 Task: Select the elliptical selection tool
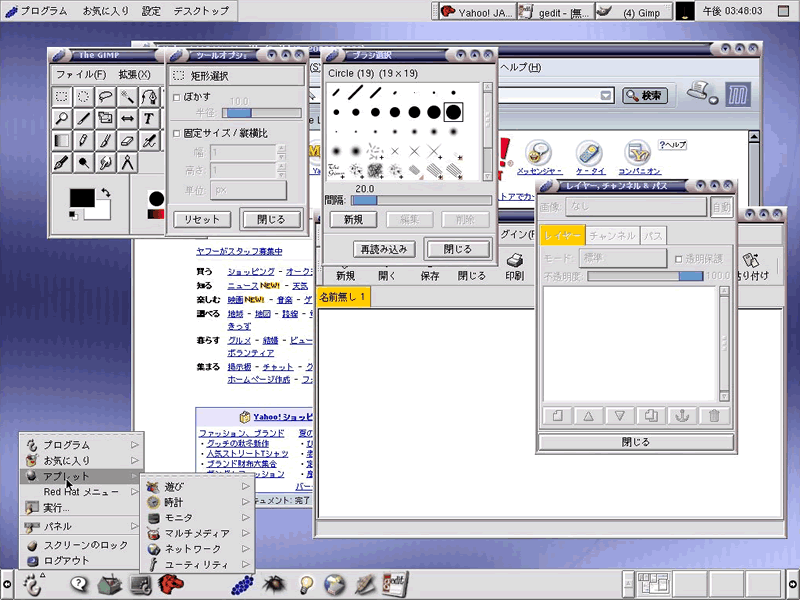(x=84, y=97)
